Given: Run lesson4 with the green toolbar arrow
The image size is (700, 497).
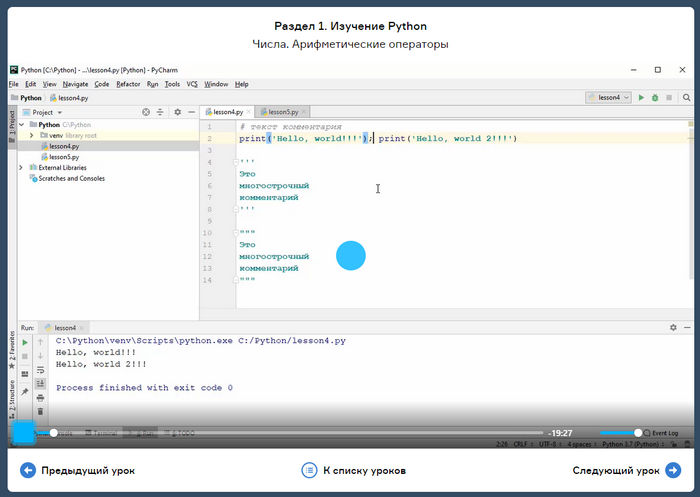Looking at the screenshot, I should 641,97.
